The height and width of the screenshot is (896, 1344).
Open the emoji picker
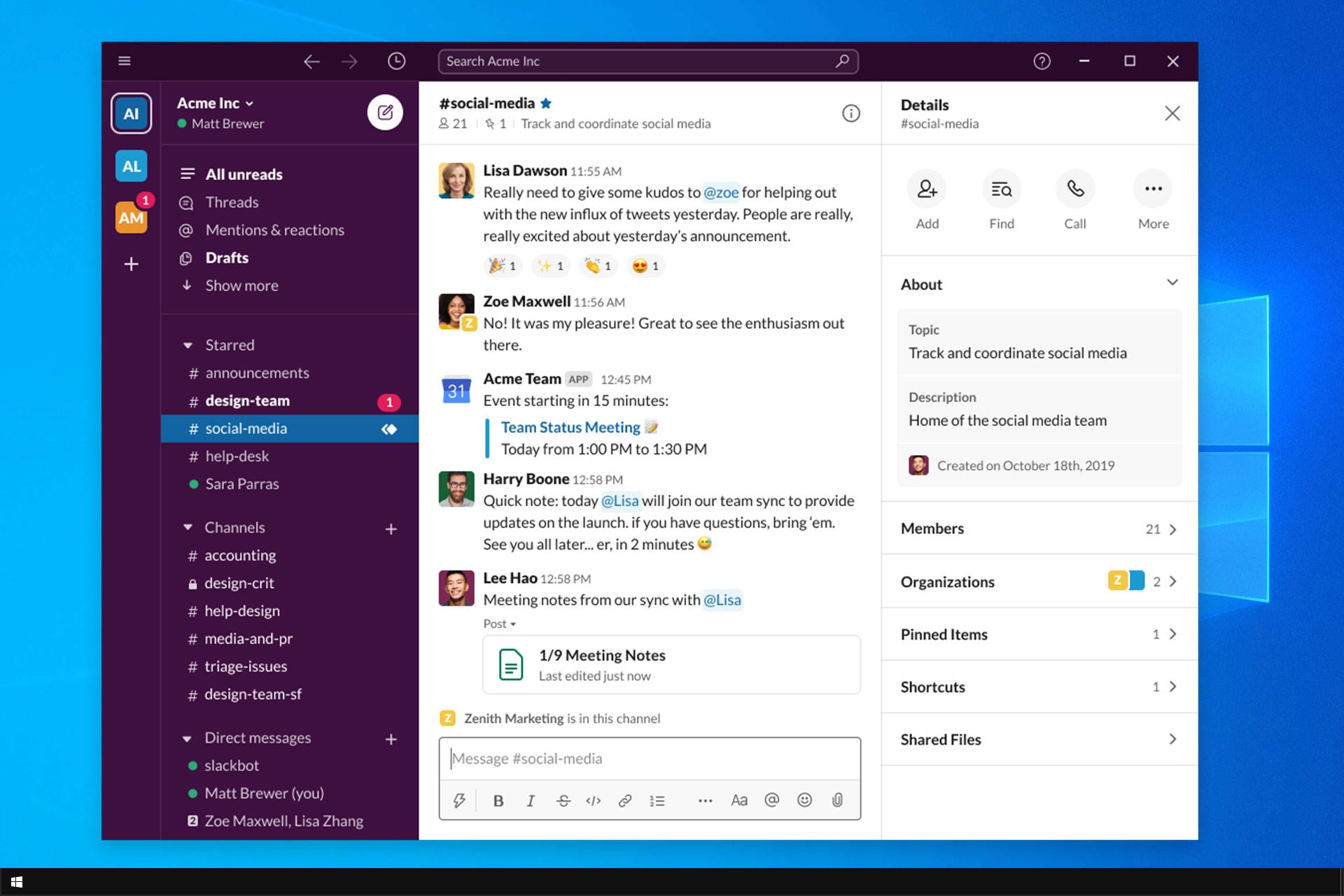804,800
